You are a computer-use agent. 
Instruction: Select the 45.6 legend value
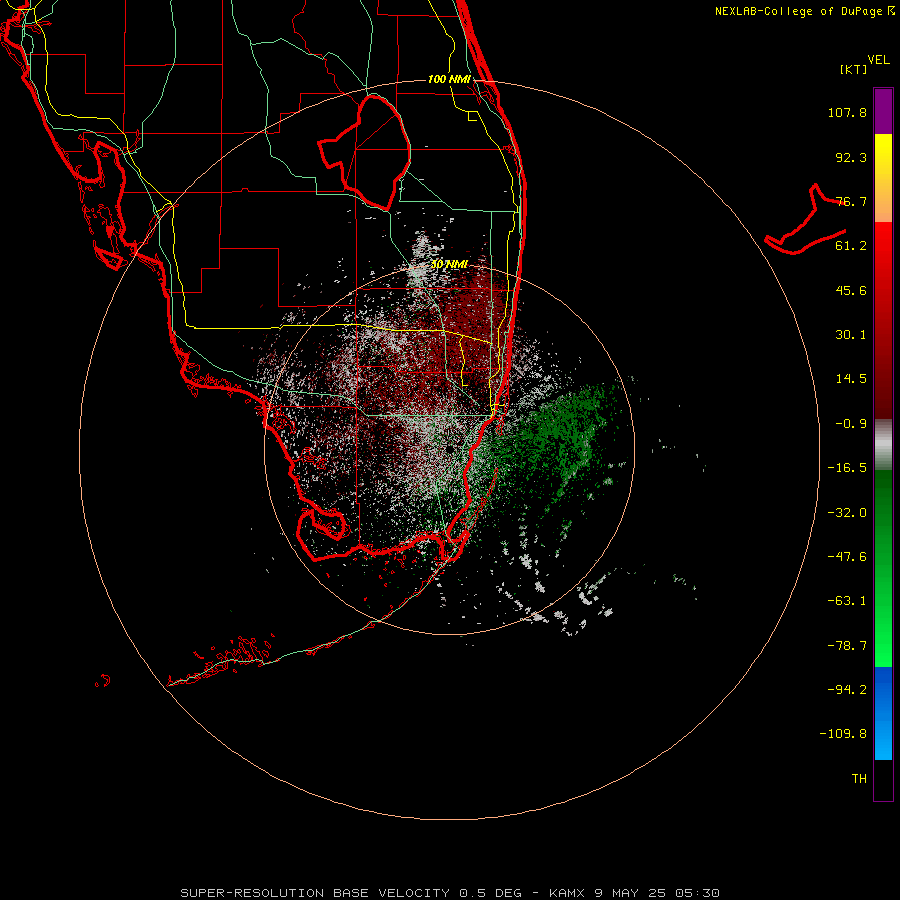tap(851, 290)
